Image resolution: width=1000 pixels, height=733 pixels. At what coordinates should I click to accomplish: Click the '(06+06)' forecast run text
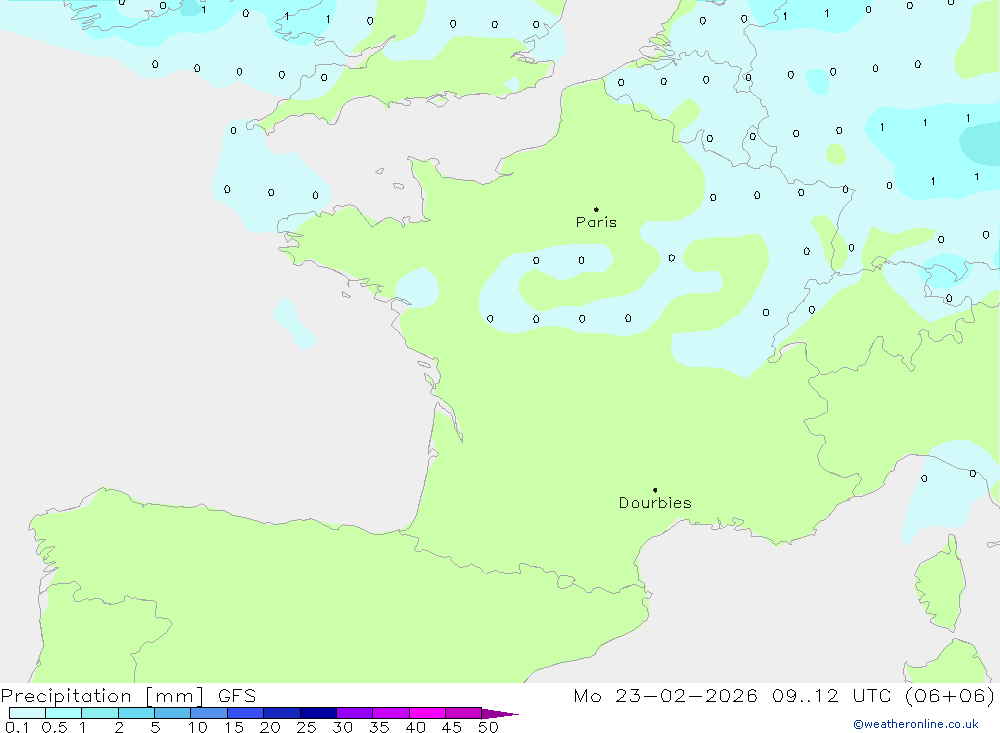[950, 695]
